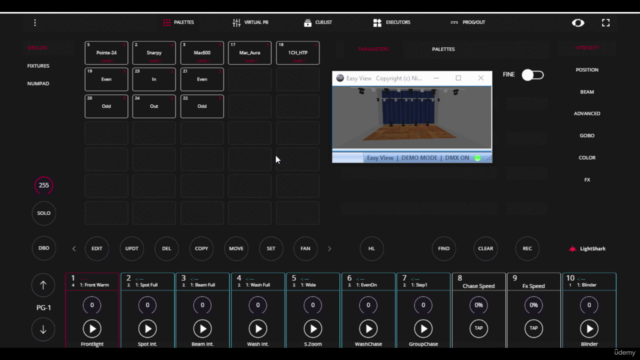Open Palettes tab in right panel
Screen dimensions: 640x360
[443, 49]
